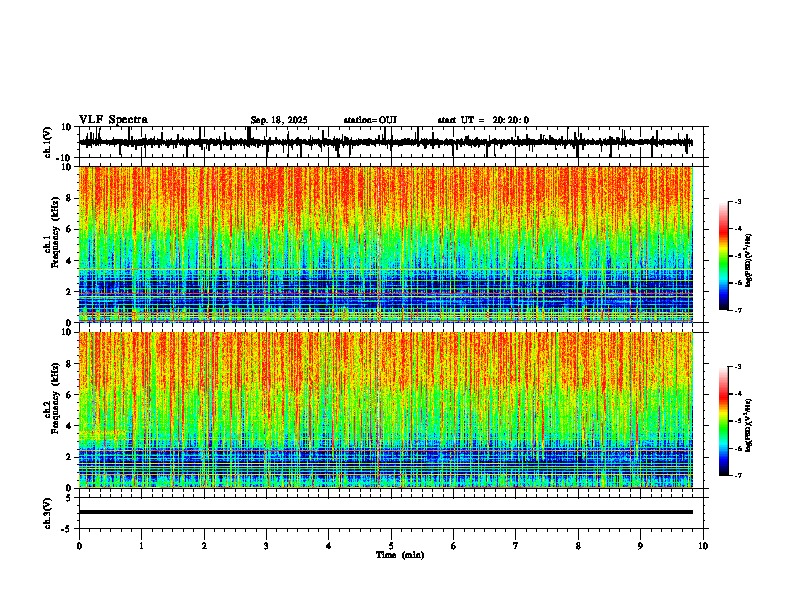Click time axis tick label "1"
792x612 pixels.
[141, 546]
